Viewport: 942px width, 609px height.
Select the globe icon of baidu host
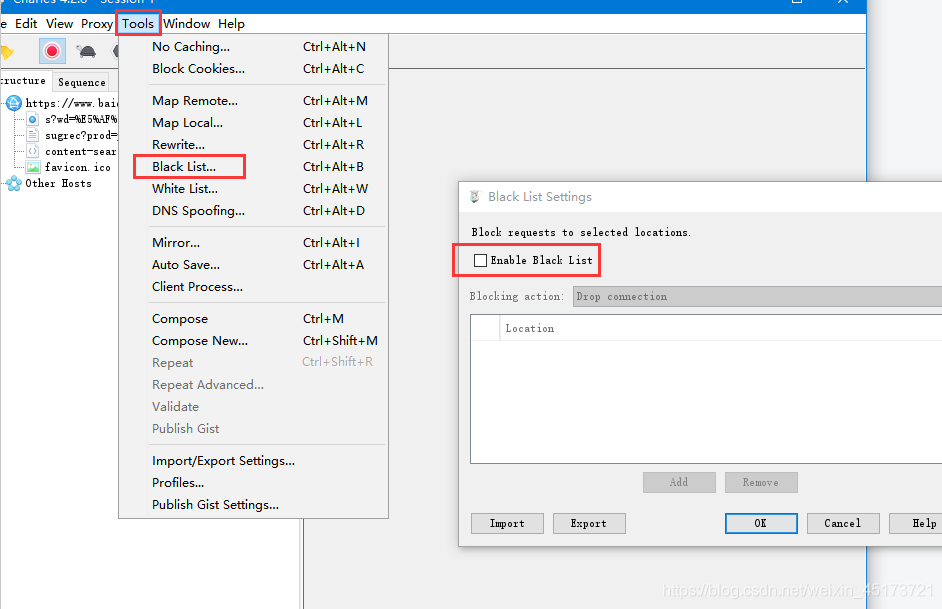pos(14,103)
